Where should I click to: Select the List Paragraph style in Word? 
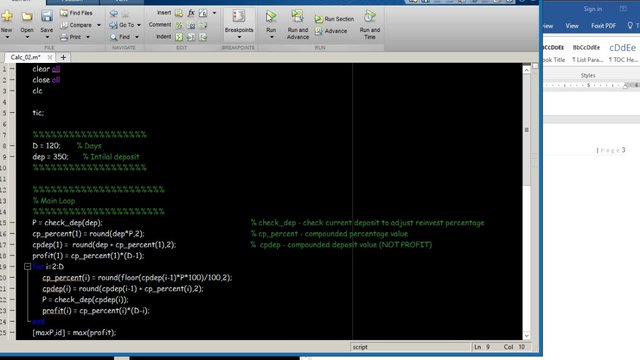pos(587,53)
